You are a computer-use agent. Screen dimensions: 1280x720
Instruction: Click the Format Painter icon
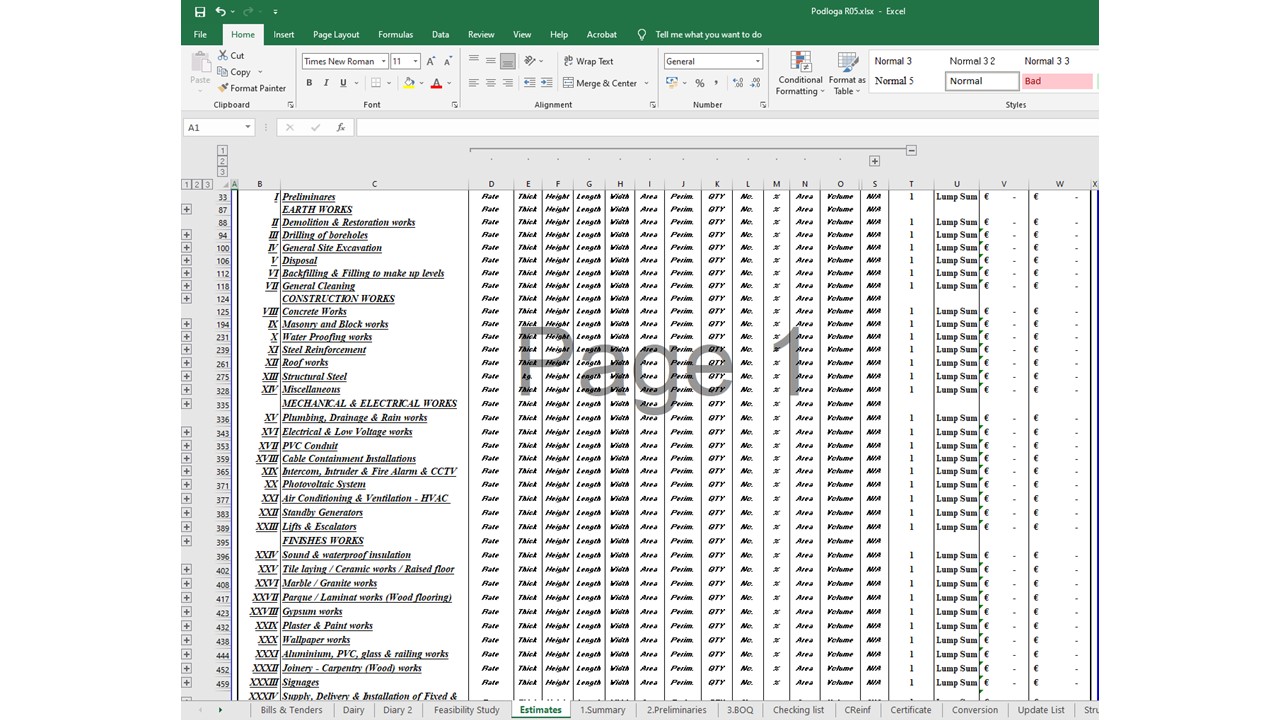coord(224,88)
